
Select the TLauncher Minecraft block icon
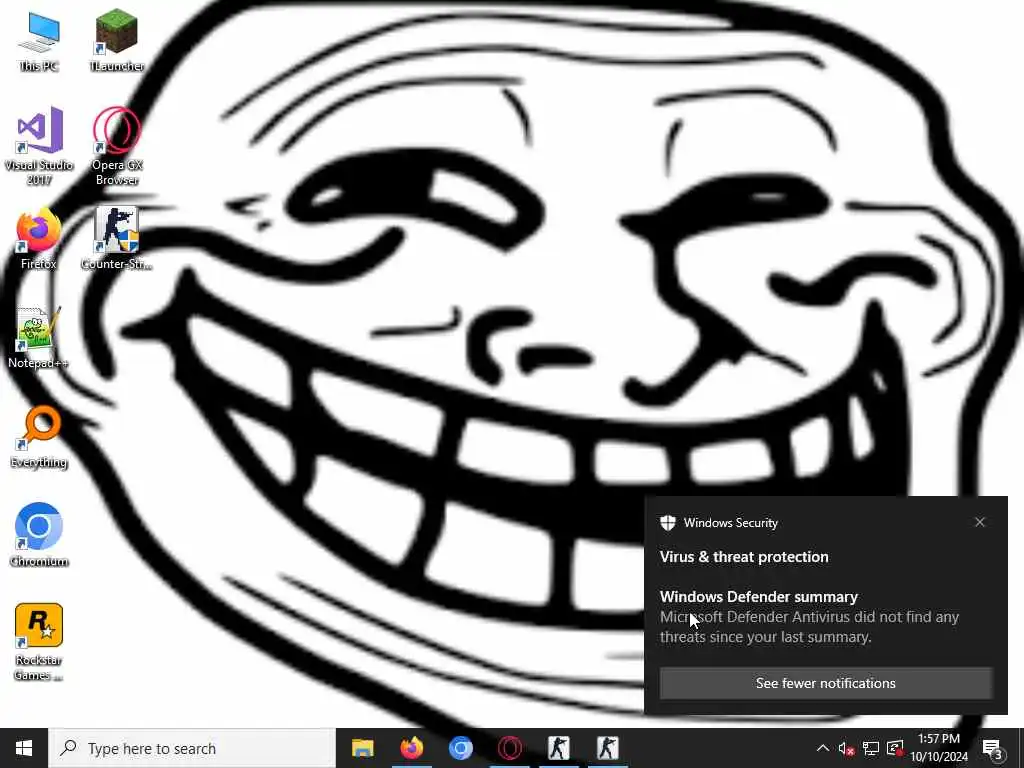[116, 40]
